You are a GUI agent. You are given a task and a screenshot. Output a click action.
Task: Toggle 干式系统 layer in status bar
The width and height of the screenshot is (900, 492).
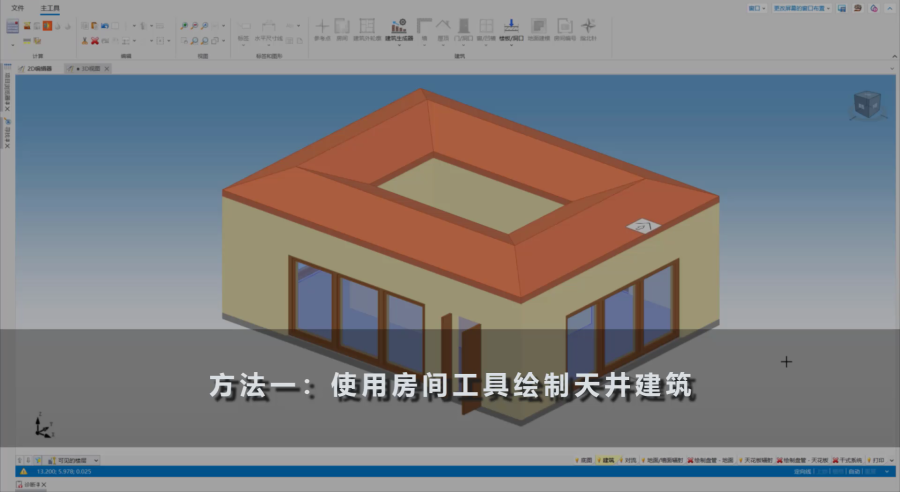845,460
